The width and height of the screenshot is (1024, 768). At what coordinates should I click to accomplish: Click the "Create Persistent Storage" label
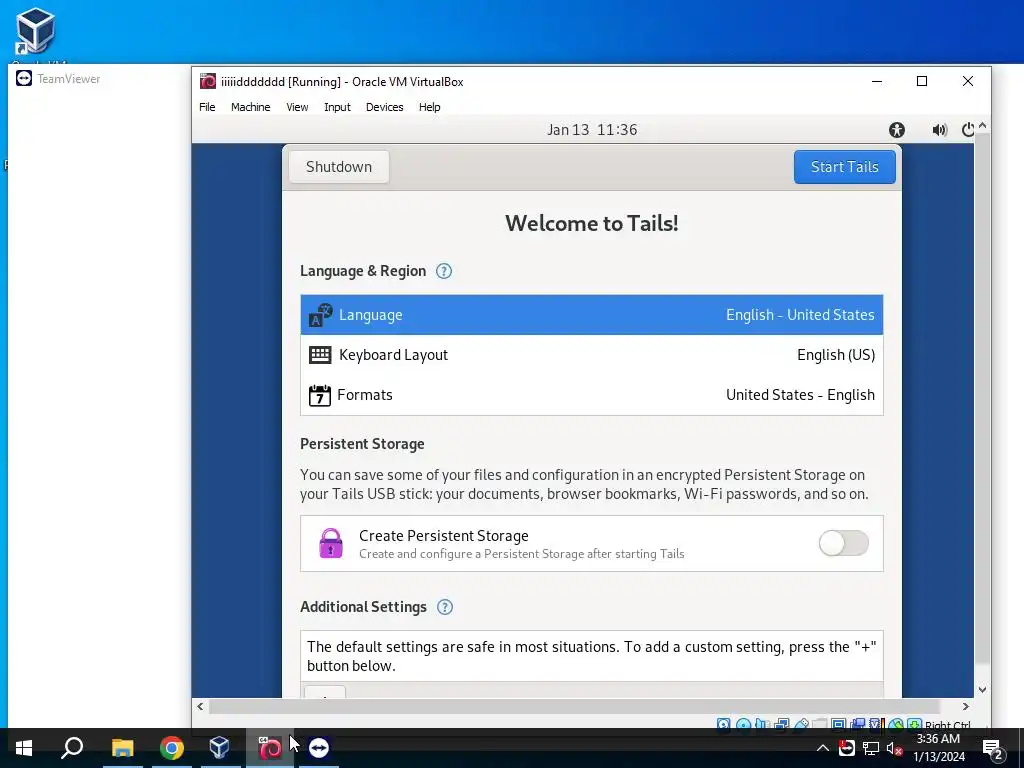pos(443,536)
